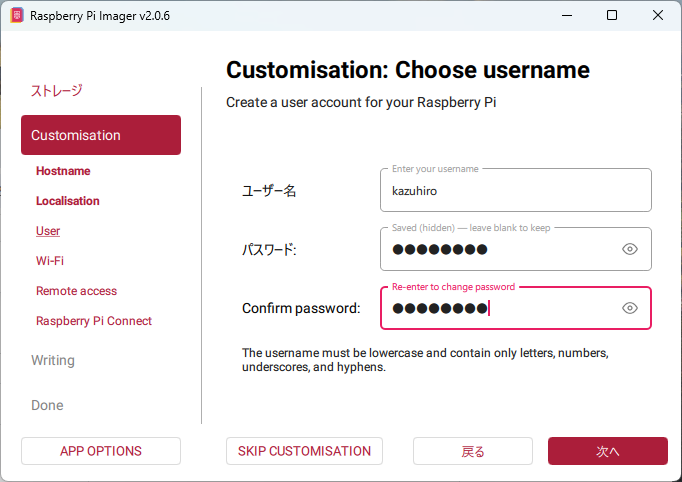Select the Customisation sidebar step
The height and width of the screenshot is (482, 682).
pyautogui.click(x=100, y=135)
